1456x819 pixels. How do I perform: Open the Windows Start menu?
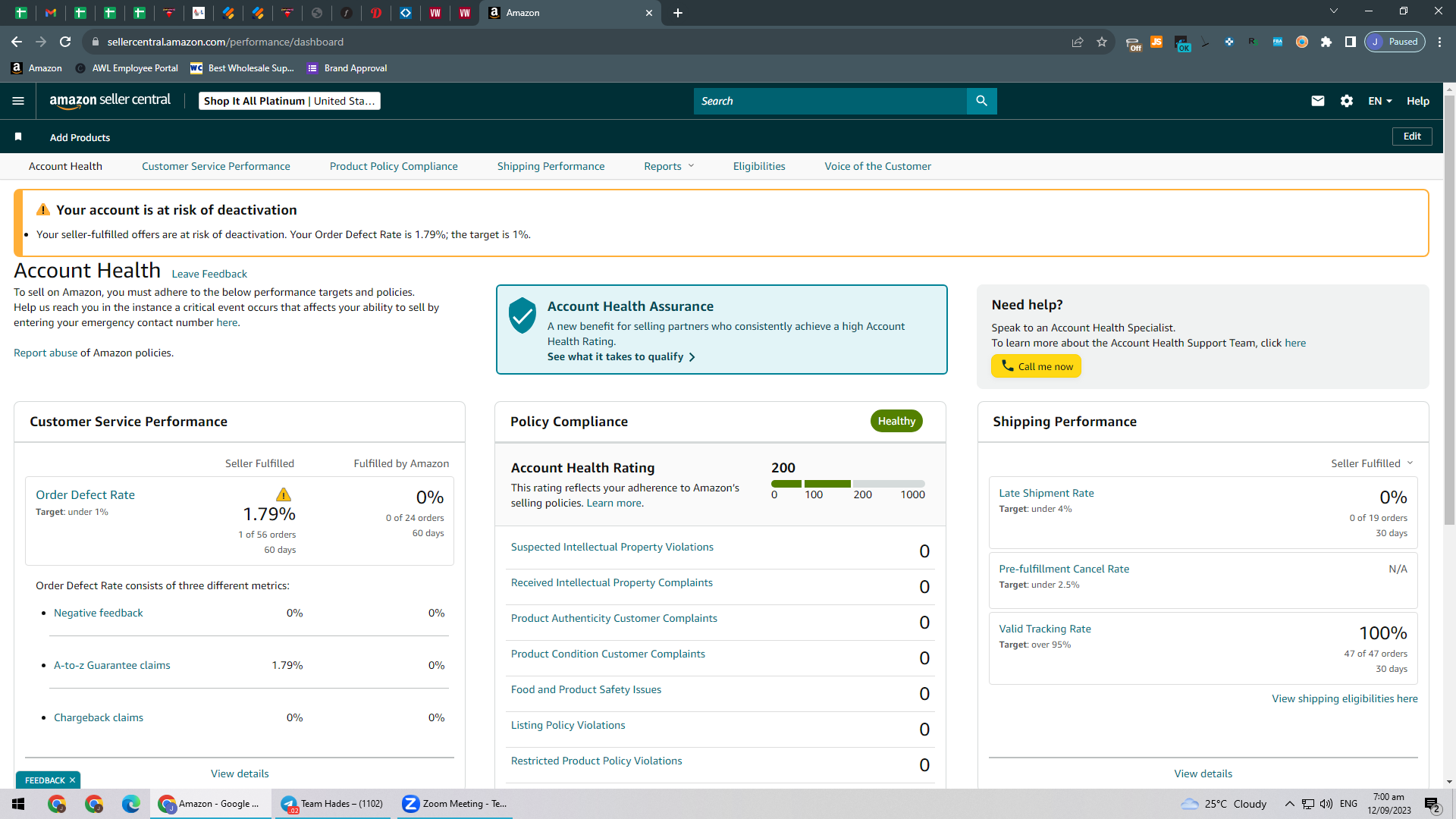pyautogui.click(x=19, y=804)
